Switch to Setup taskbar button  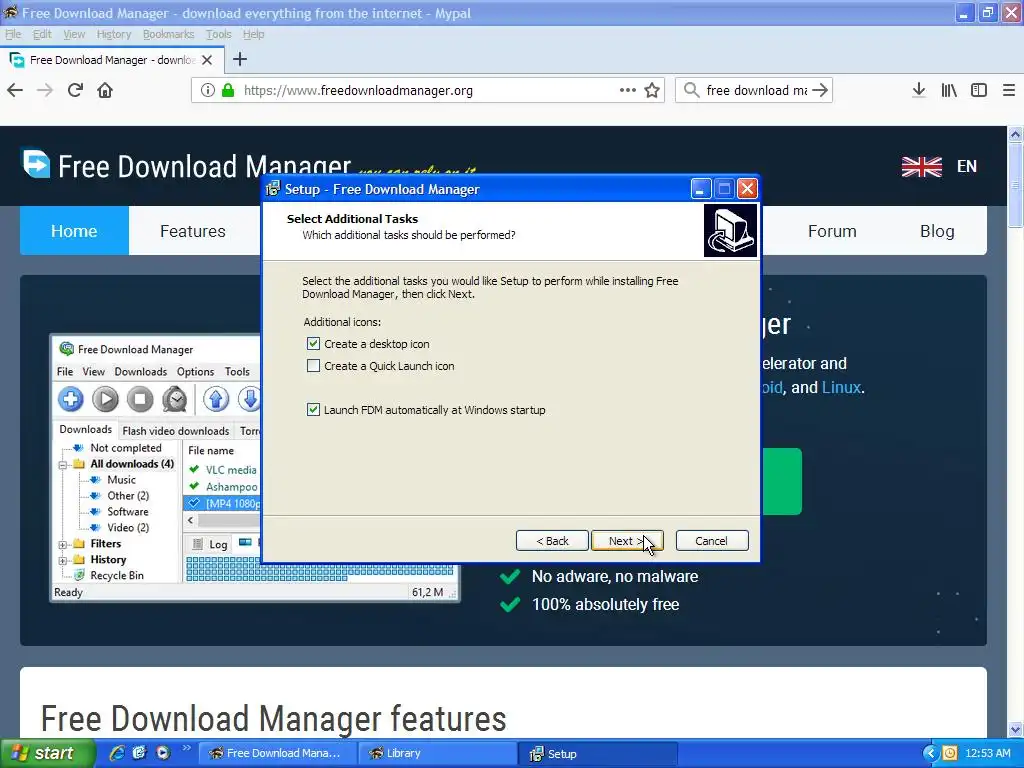(x=598, y=753)
